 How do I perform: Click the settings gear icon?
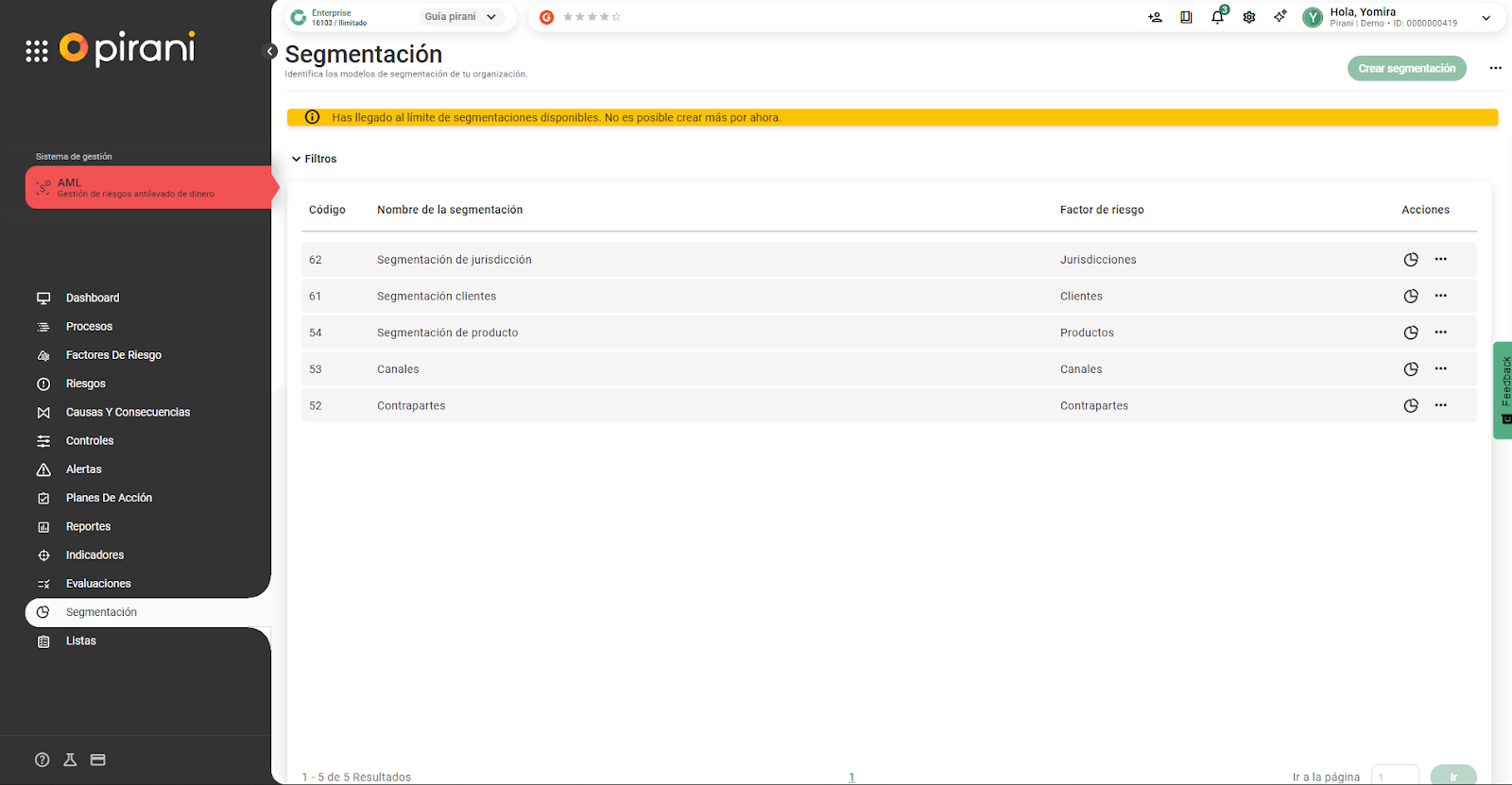coord(1248,17)
